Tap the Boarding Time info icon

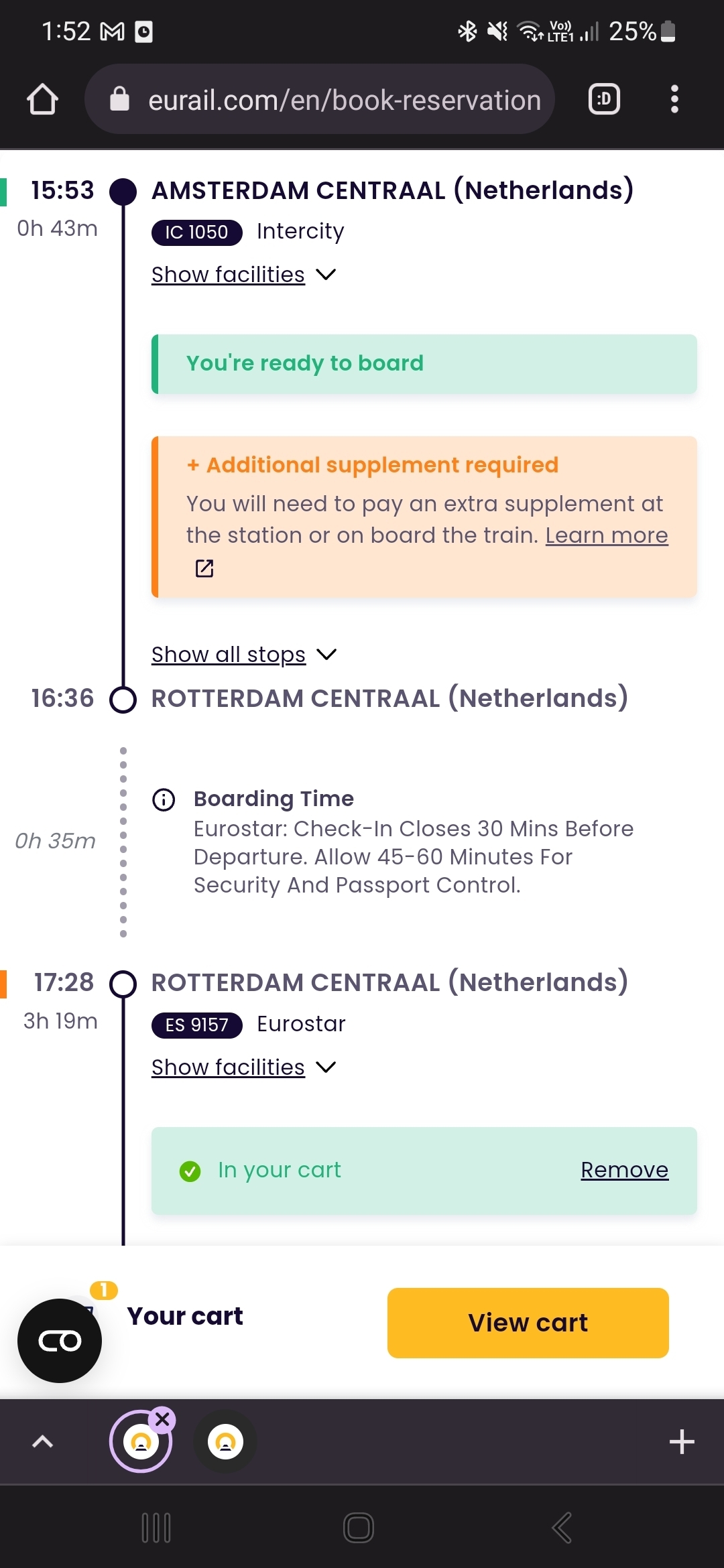164,799
